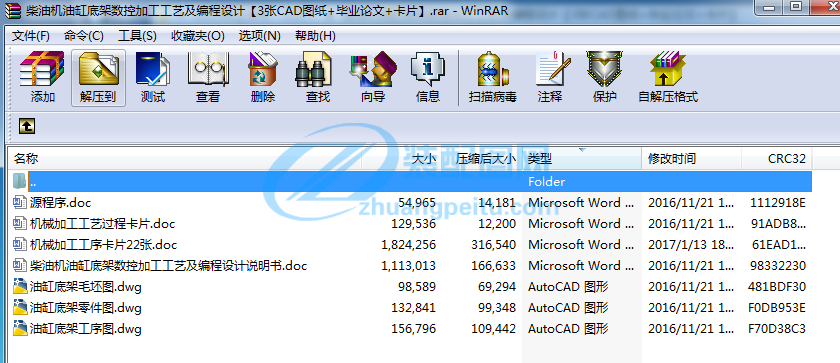Click the Word icon of 柴油机油缸底架数控加工工艺及编程设计说明书.doc
The height and width of the screenshot is (363, 840).
[x=20, y=266]
